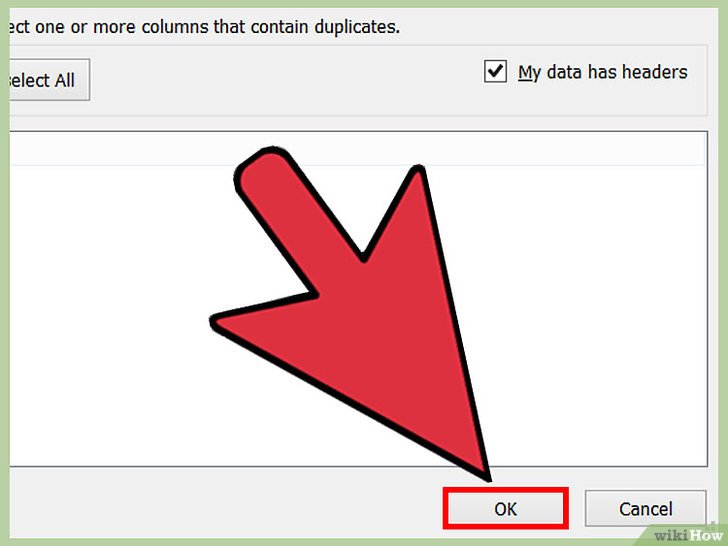Click the group box holding Select All
Screen dimensions: 728x546
pyautogui.click(x=358, y=80)
